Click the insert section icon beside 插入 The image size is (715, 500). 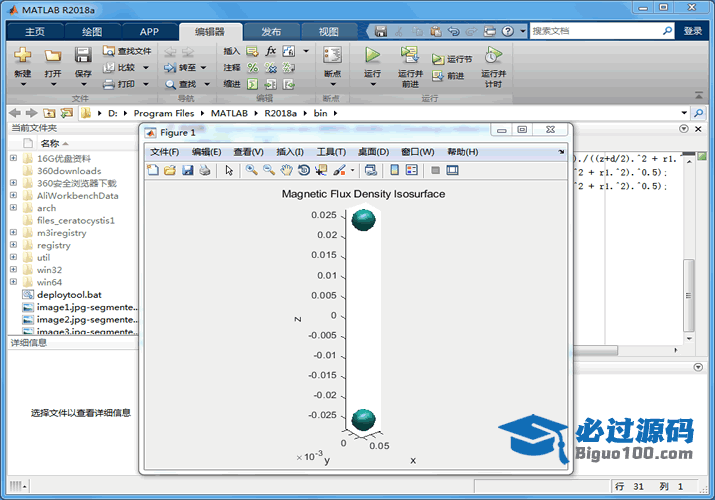tap(252, 51)
